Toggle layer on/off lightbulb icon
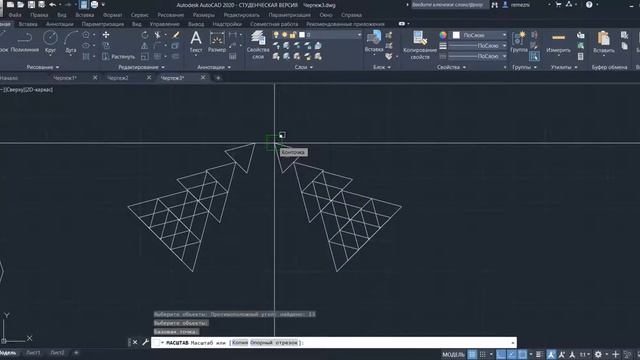The height and width of the screenshot is (360, 640). (x=276, y=35)
